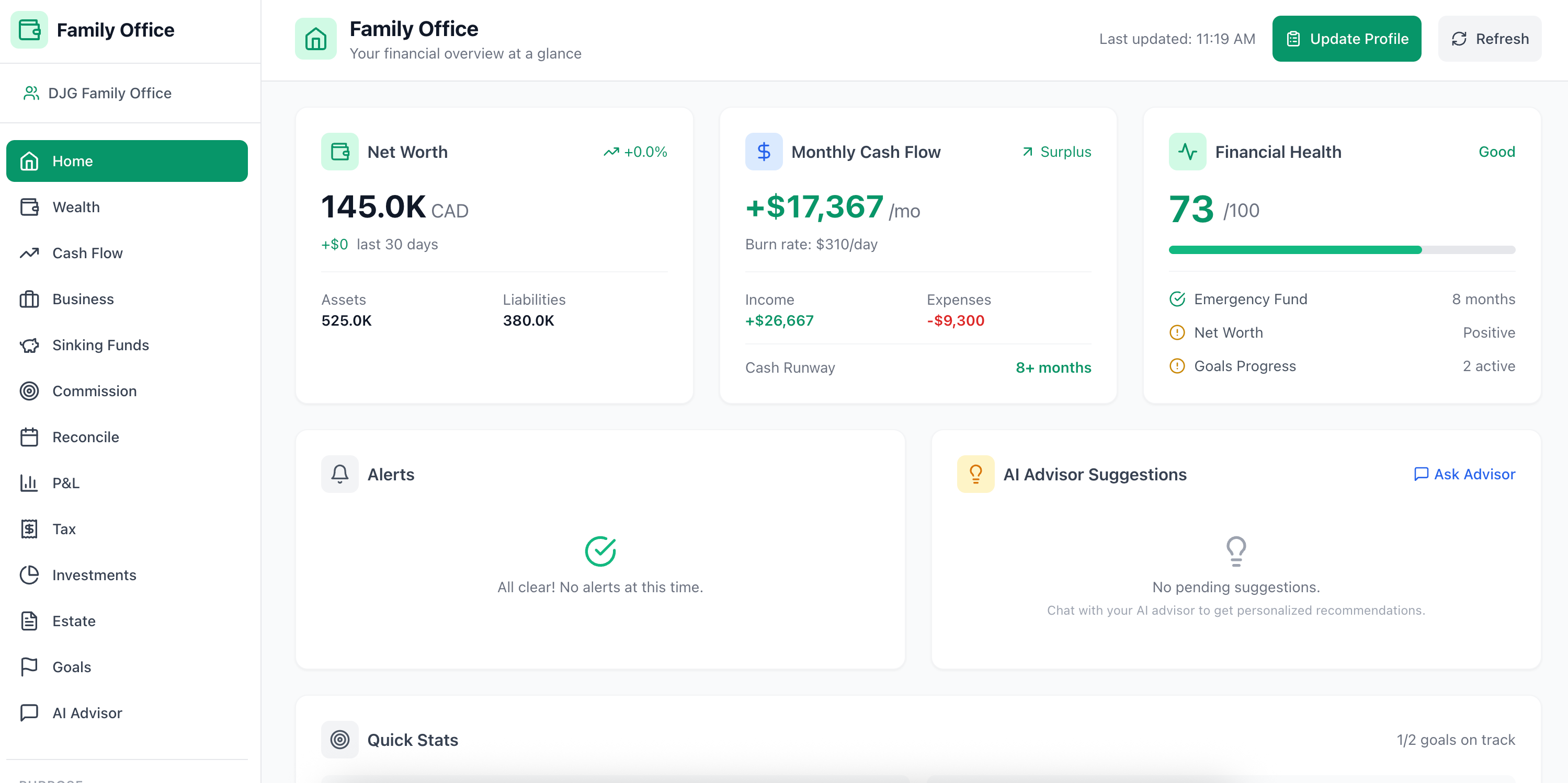Click the Monthly Cash Flow dollar icon
Viewport: 1568px width, 783px height.
click(763, 152)
